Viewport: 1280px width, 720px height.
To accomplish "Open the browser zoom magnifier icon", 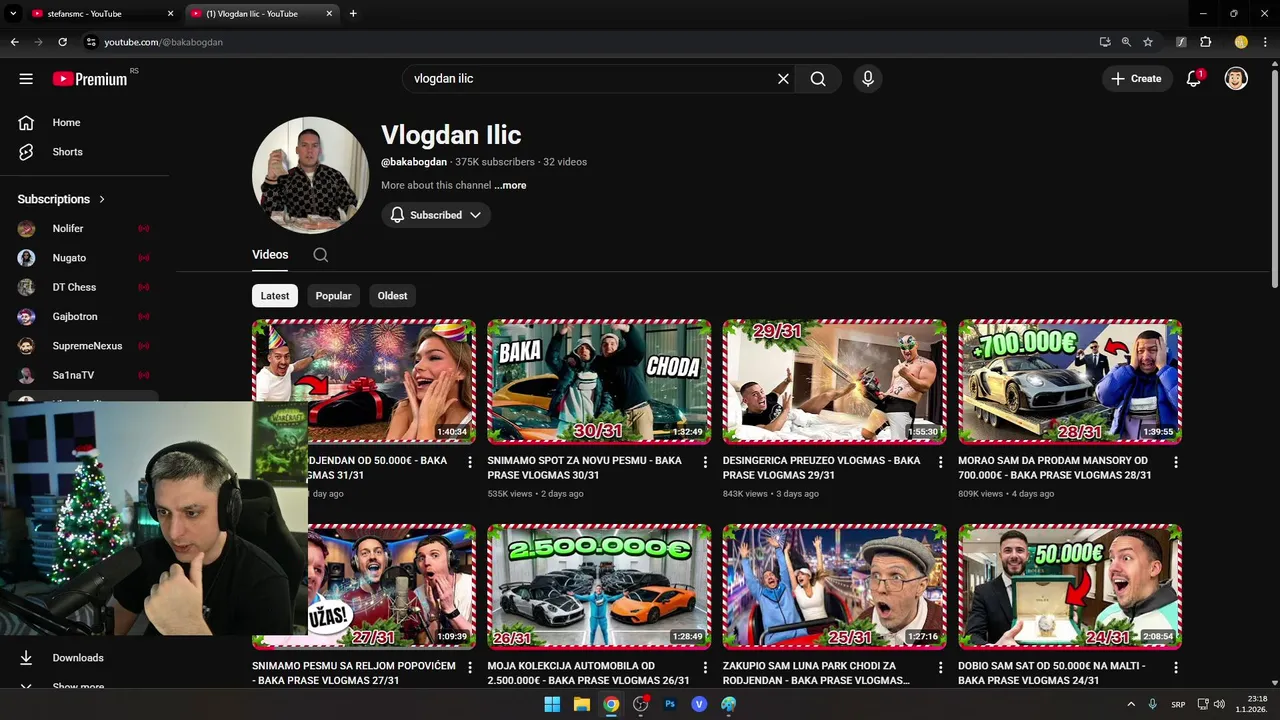I will [1126, 42].
